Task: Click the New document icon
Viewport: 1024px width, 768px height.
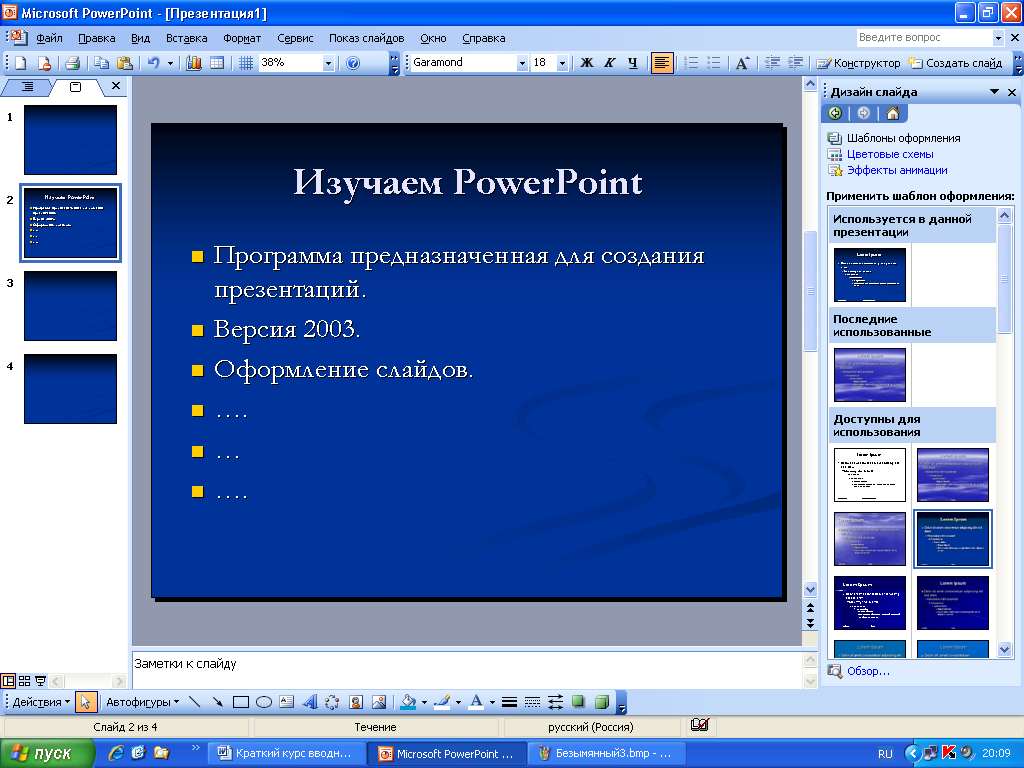Action: pyautogui.click(x=21, y=63)
